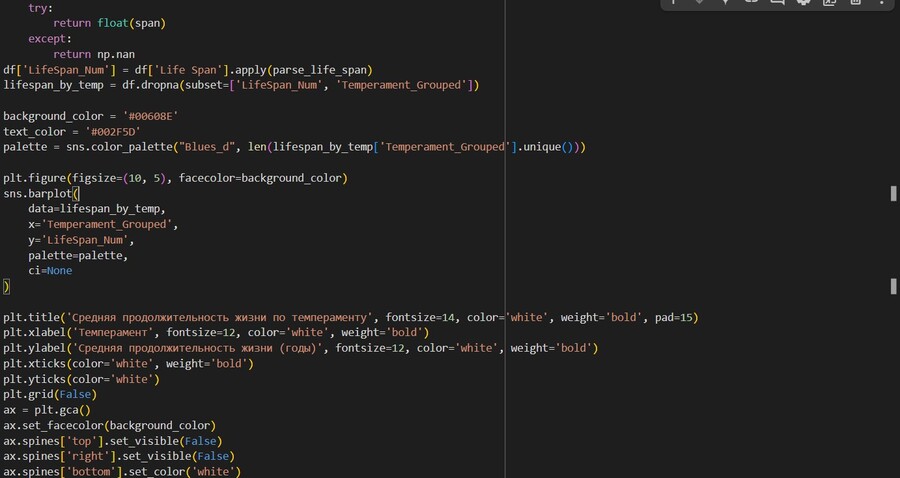The height and width of the screenshot is (478, 900).
Task: Click the 'try:' keyword line
Action: coord(41,8)
